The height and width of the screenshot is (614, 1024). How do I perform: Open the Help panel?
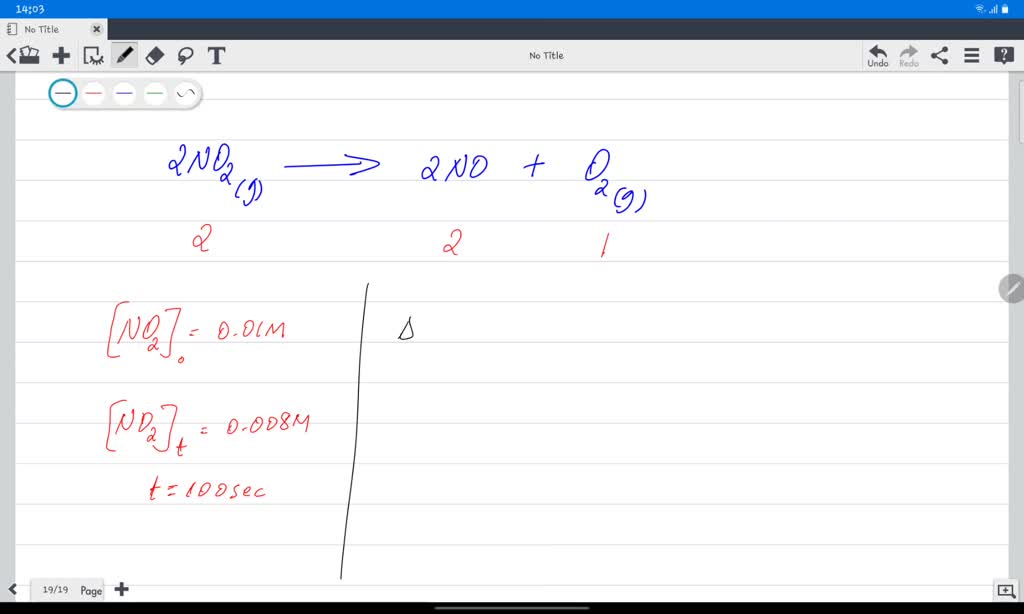pyautogui.click(x=1003, y=55)
